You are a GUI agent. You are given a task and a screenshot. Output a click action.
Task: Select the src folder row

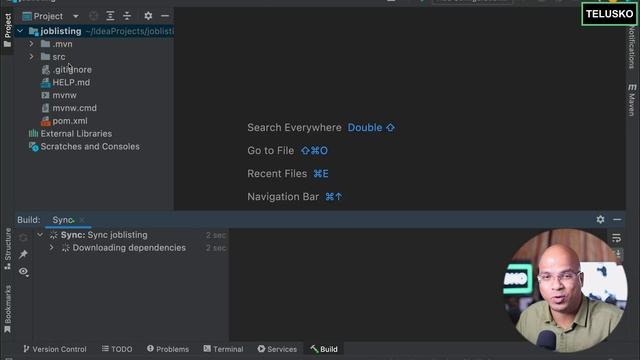click(x=94, y=57)
